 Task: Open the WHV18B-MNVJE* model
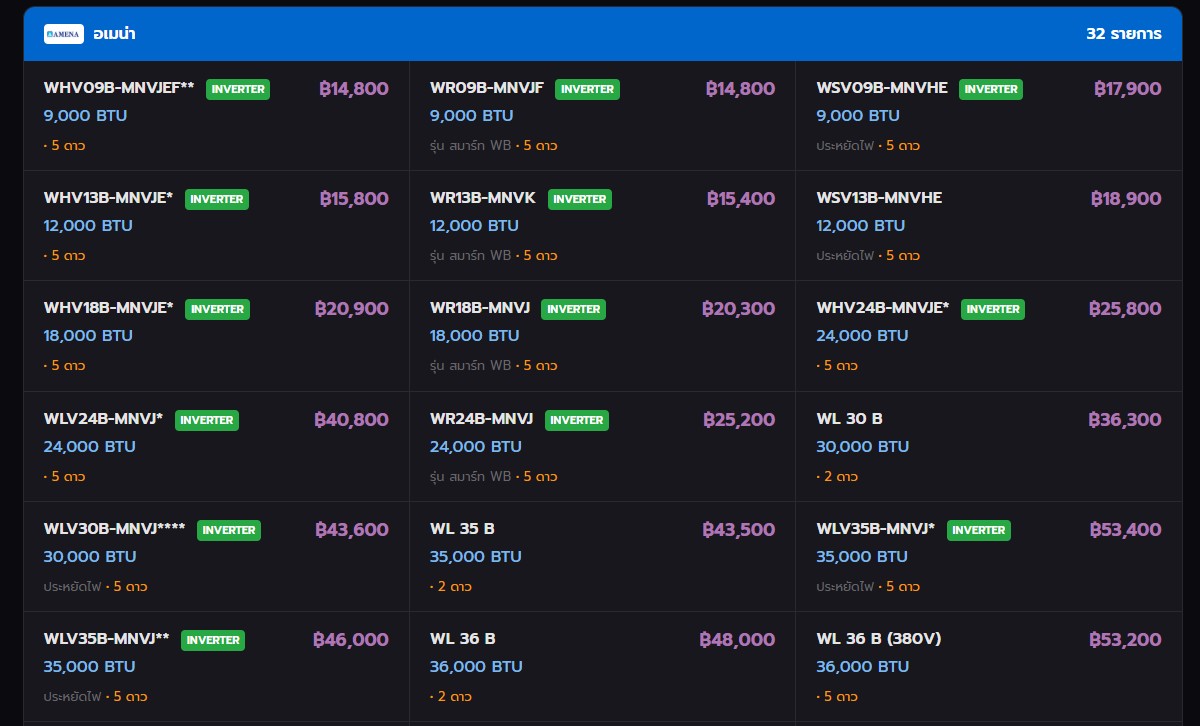[109, 308]
